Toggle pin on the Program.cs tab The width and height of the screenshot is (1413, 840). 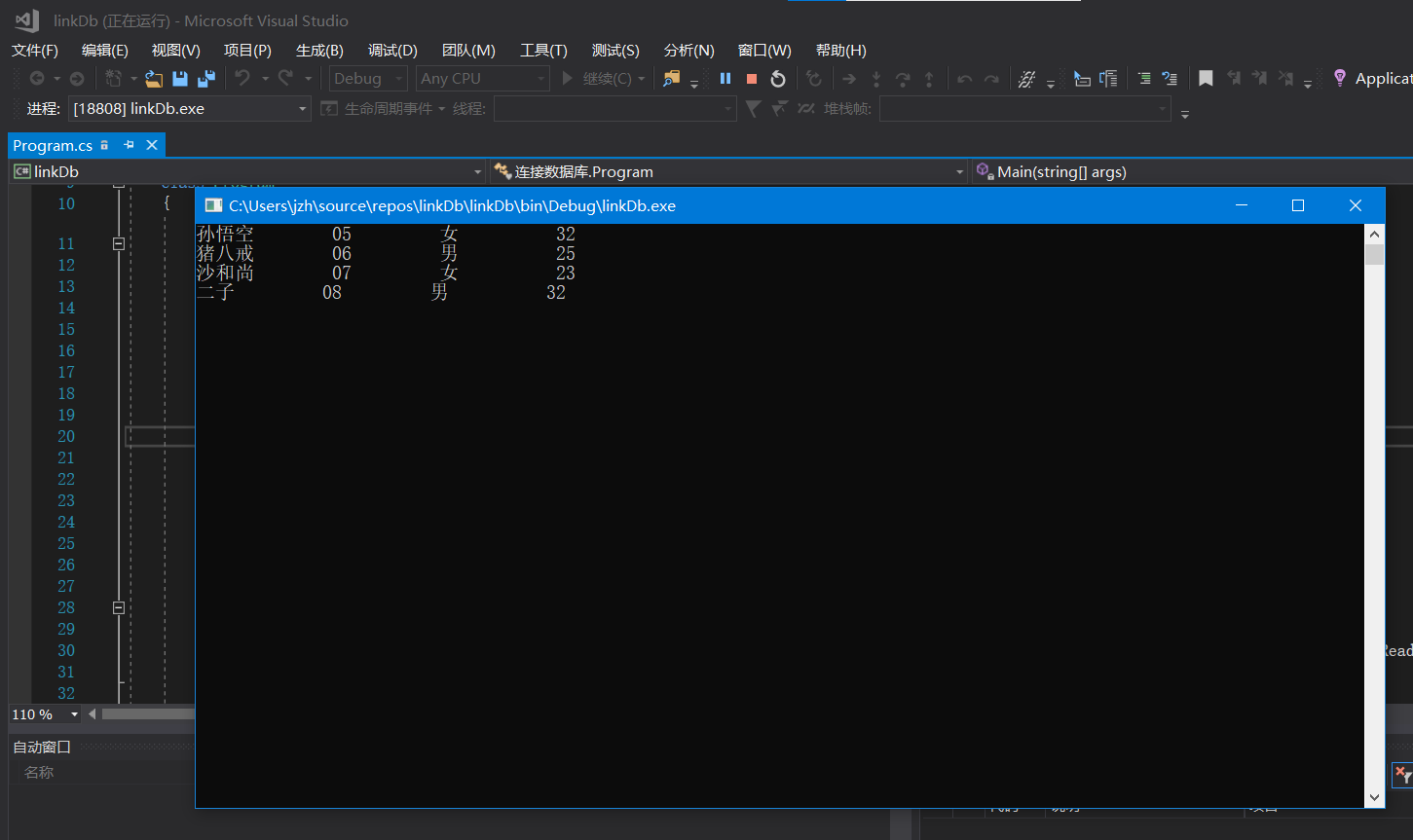point(129,145)
